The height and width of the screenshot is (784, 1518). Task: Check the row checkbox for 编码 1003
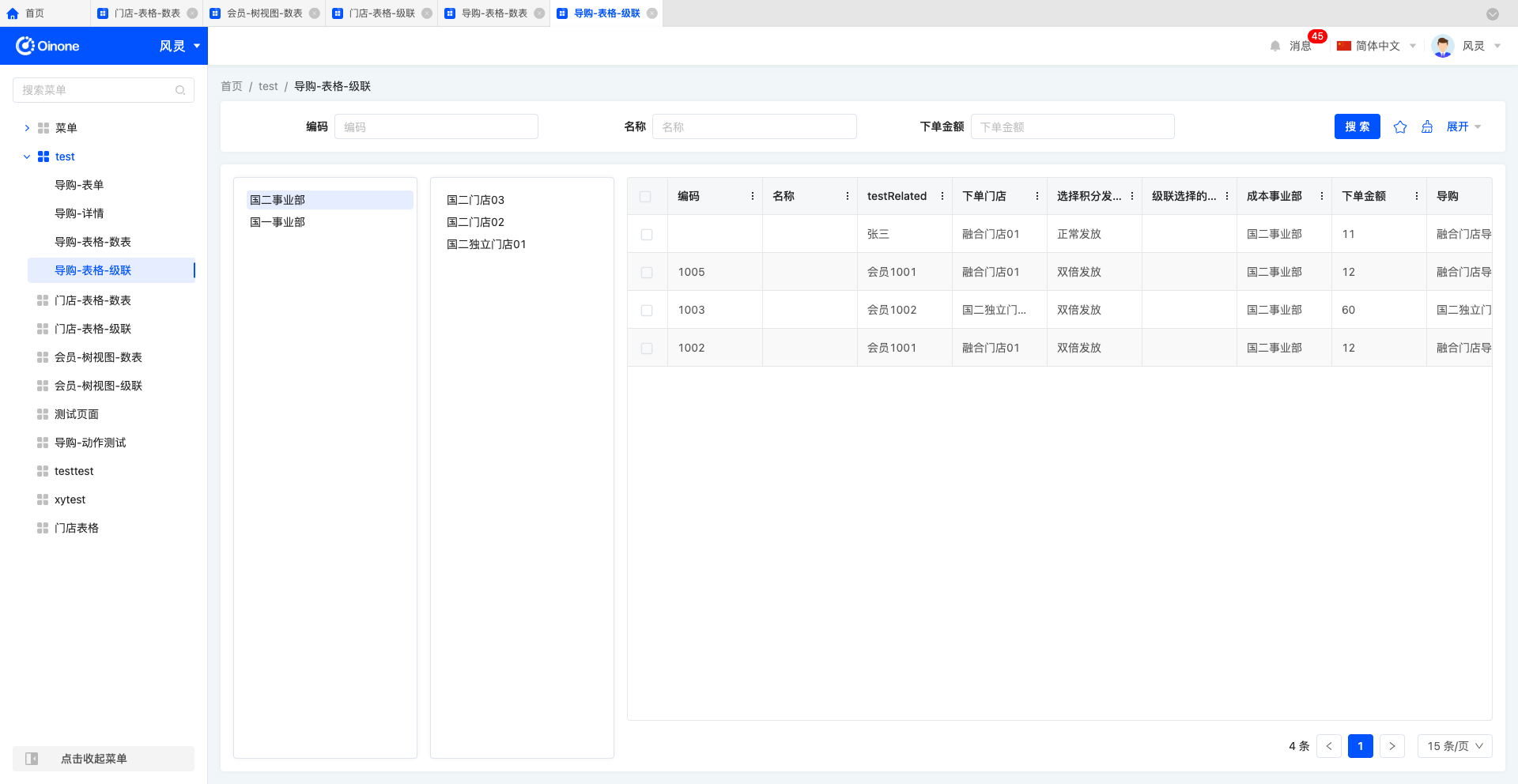point(648,310)
